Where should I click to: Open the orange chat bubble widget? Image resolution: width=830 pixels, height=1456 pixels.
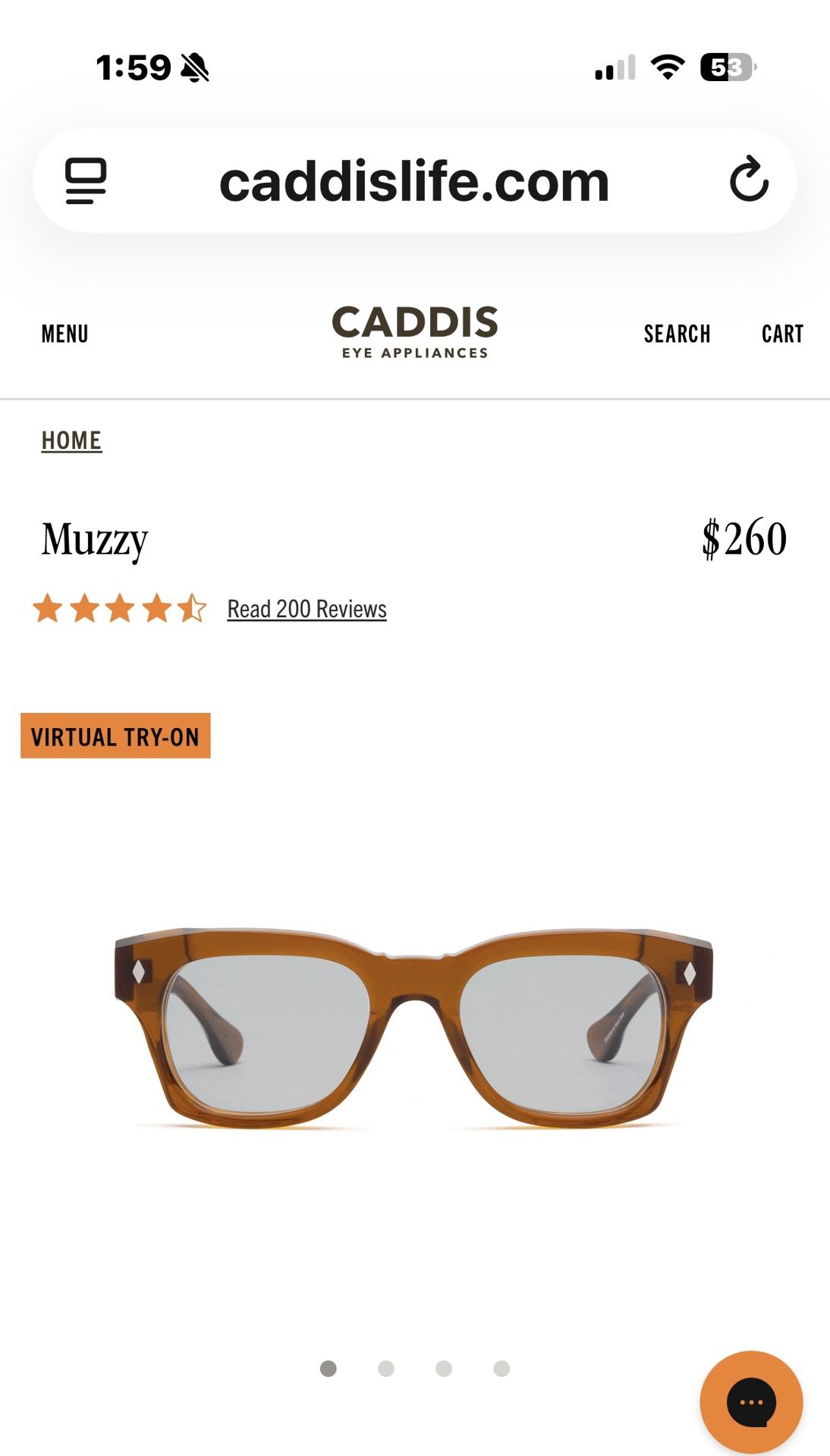(x=751, y=1402)
